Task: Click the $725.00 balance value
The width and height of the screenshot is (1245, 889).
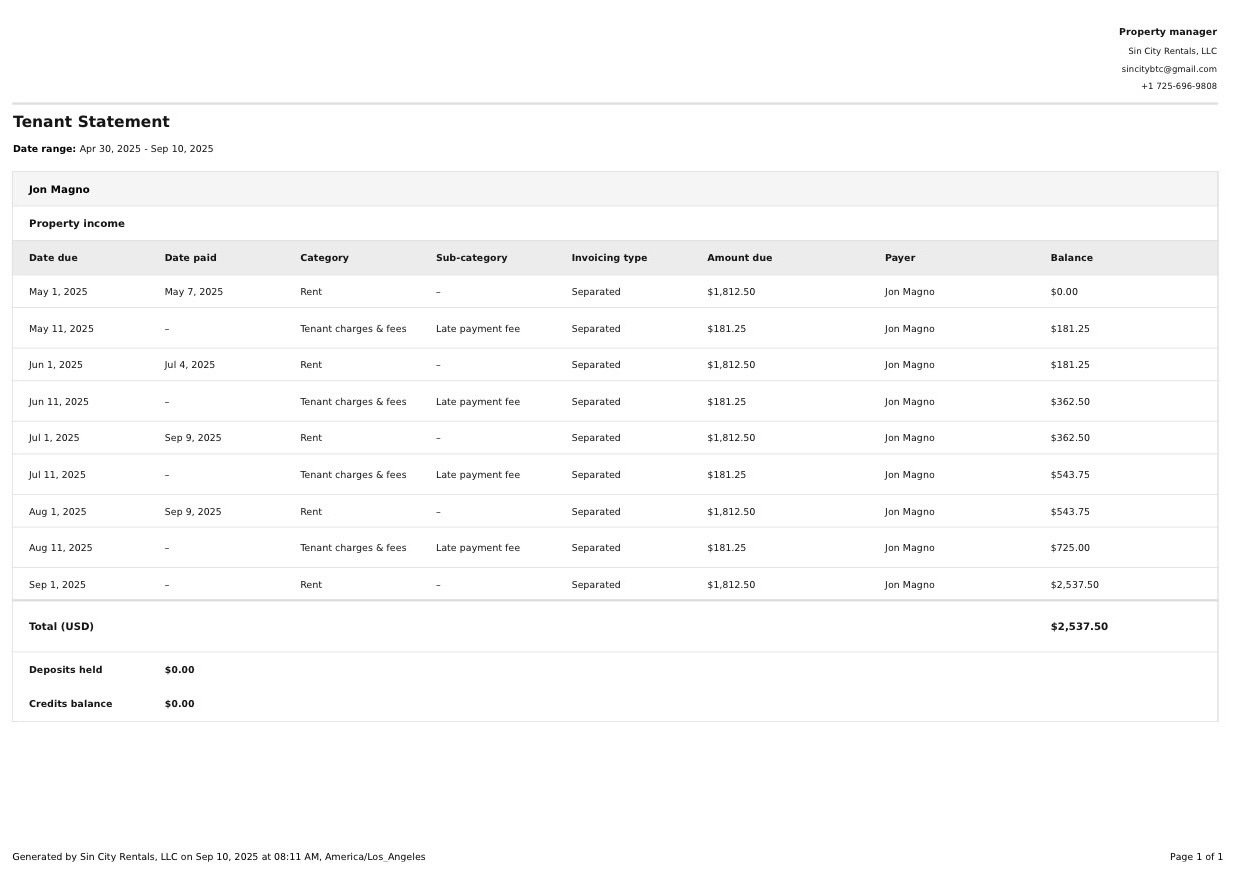Action: (x=1070, y=548)
